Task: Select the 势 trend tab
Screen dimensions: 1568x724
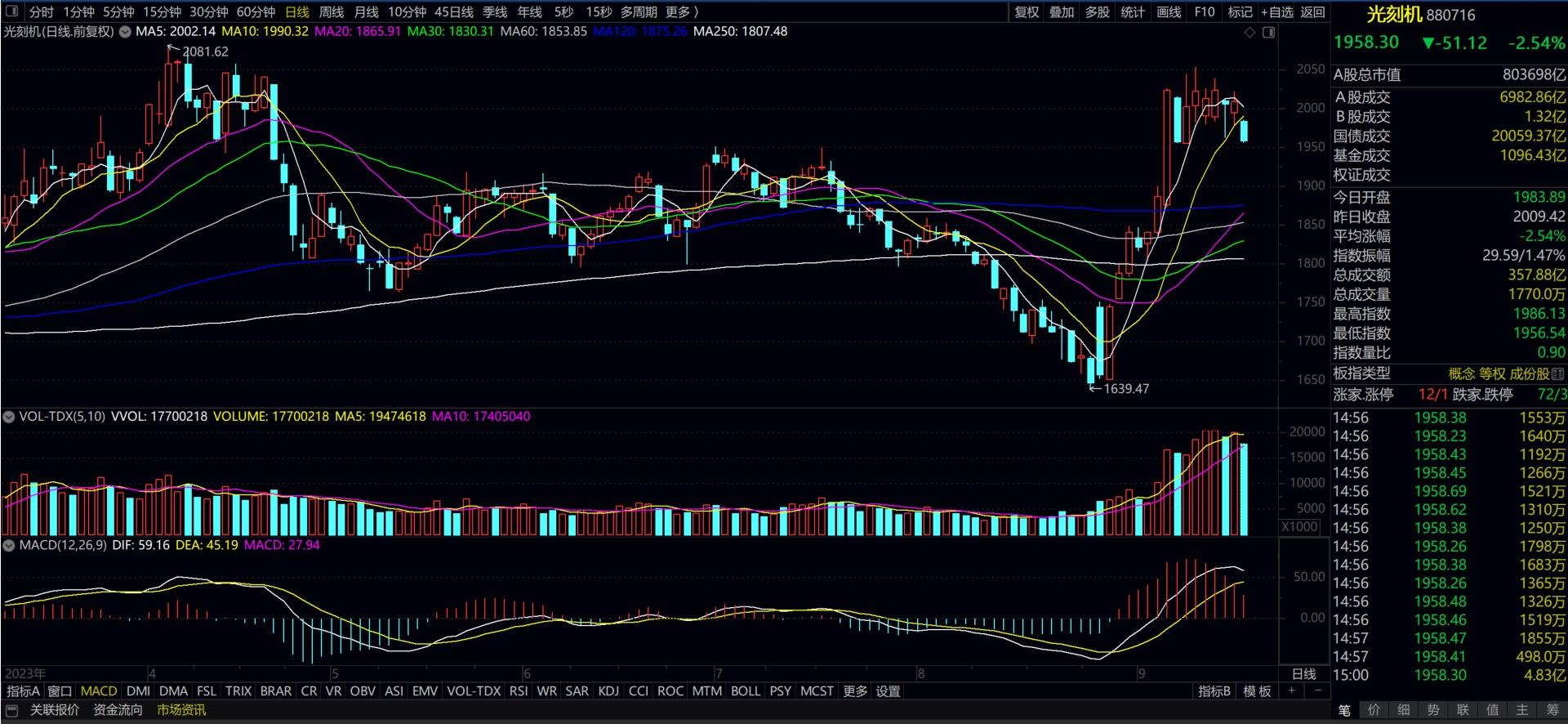Action: (1433, 710)
